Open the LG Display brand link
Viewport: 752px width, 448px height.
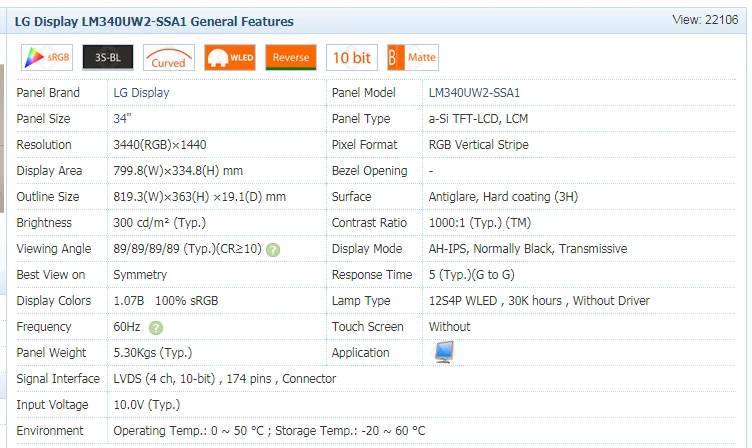(x=141, y=93)
